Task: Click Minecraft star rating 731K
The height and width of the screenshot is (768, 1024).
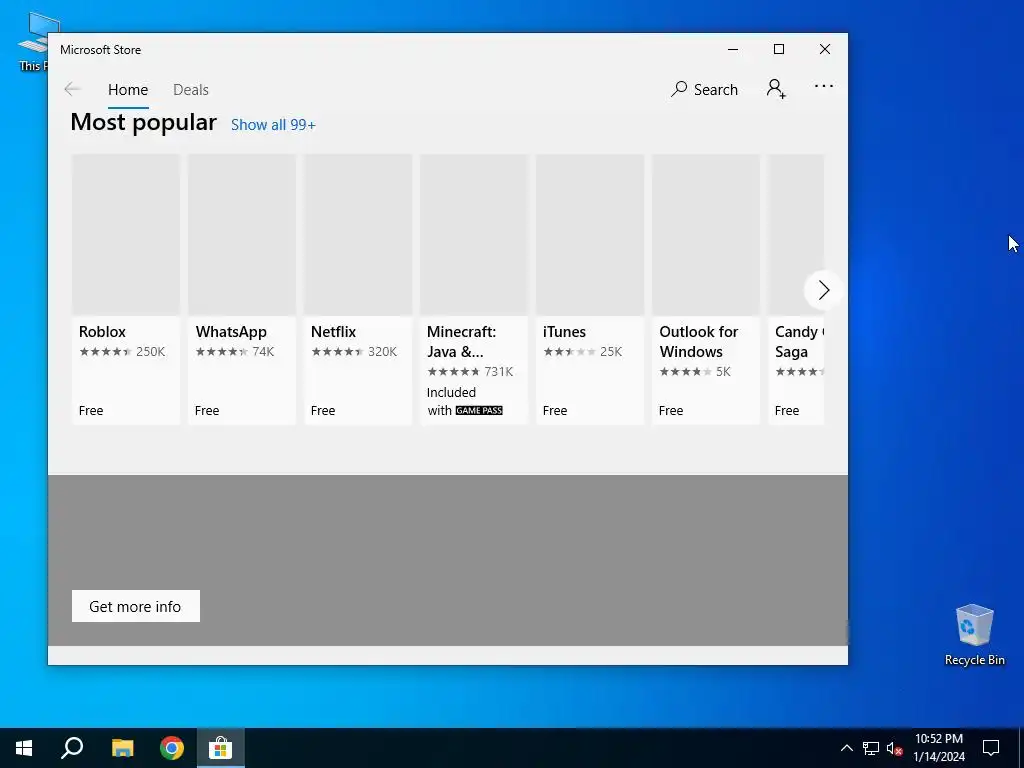Action: 470,372
